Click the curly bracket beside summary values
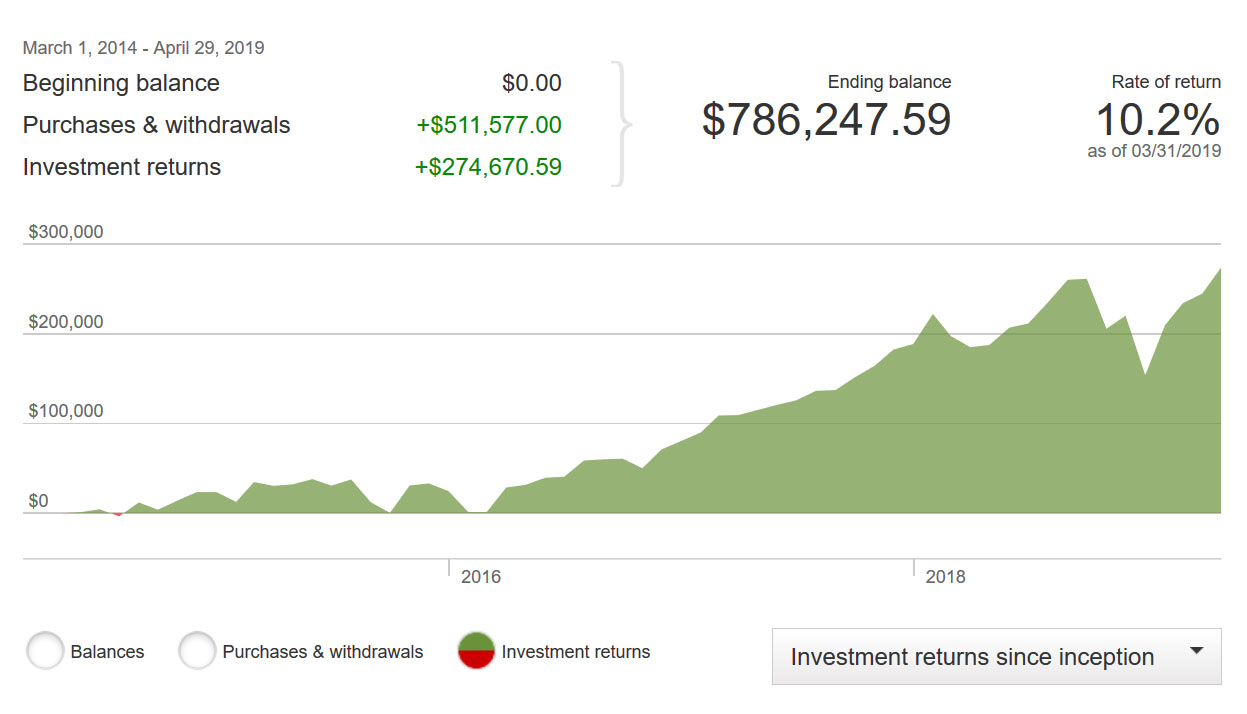The width and height of the screenshot is (1247, 714). [x=622, y=125]
